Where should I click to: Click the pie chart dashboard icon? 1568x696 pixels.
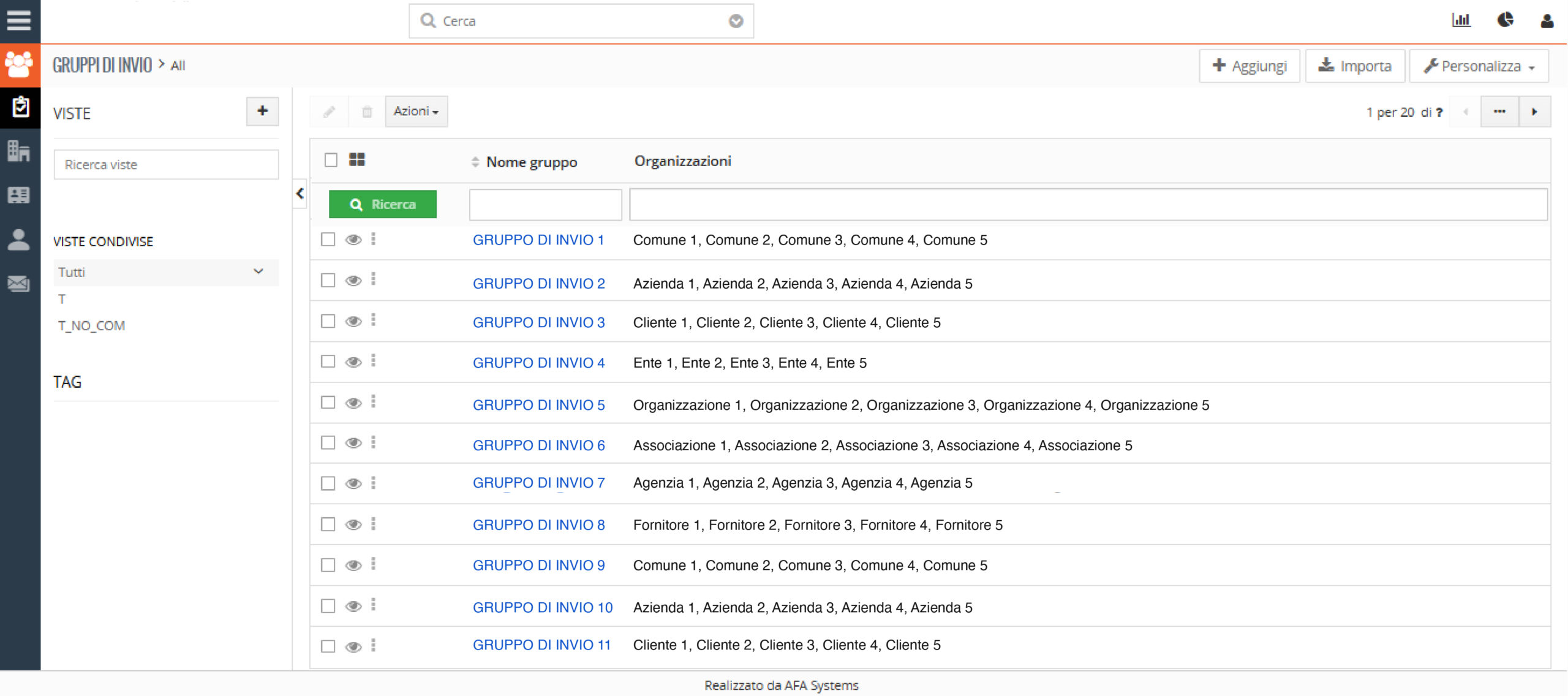tap(1505, 20)
